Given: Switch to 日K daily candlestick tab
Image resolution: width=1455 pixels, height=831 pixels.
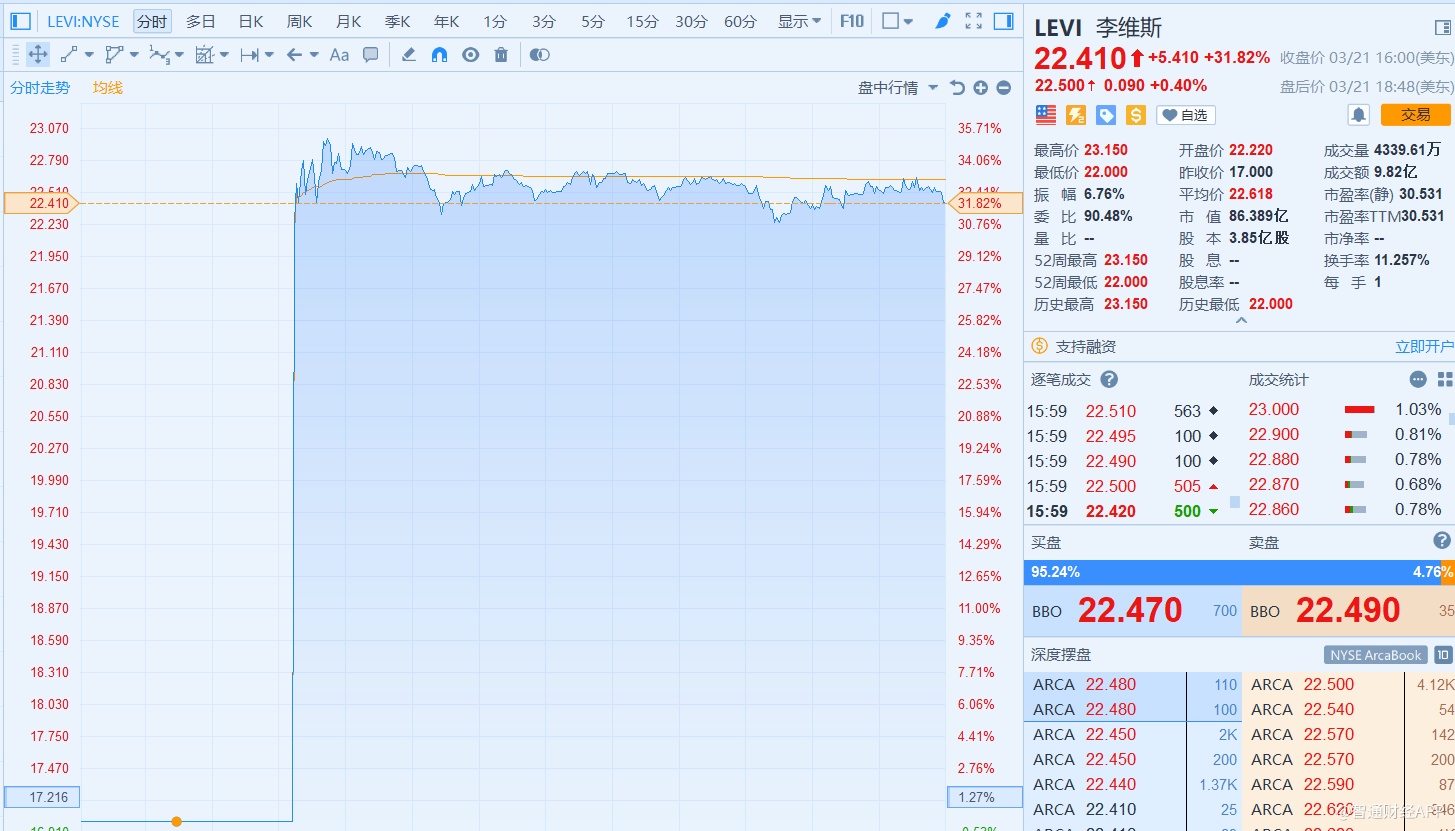Looking at the screenshot, I should [251, 21].
